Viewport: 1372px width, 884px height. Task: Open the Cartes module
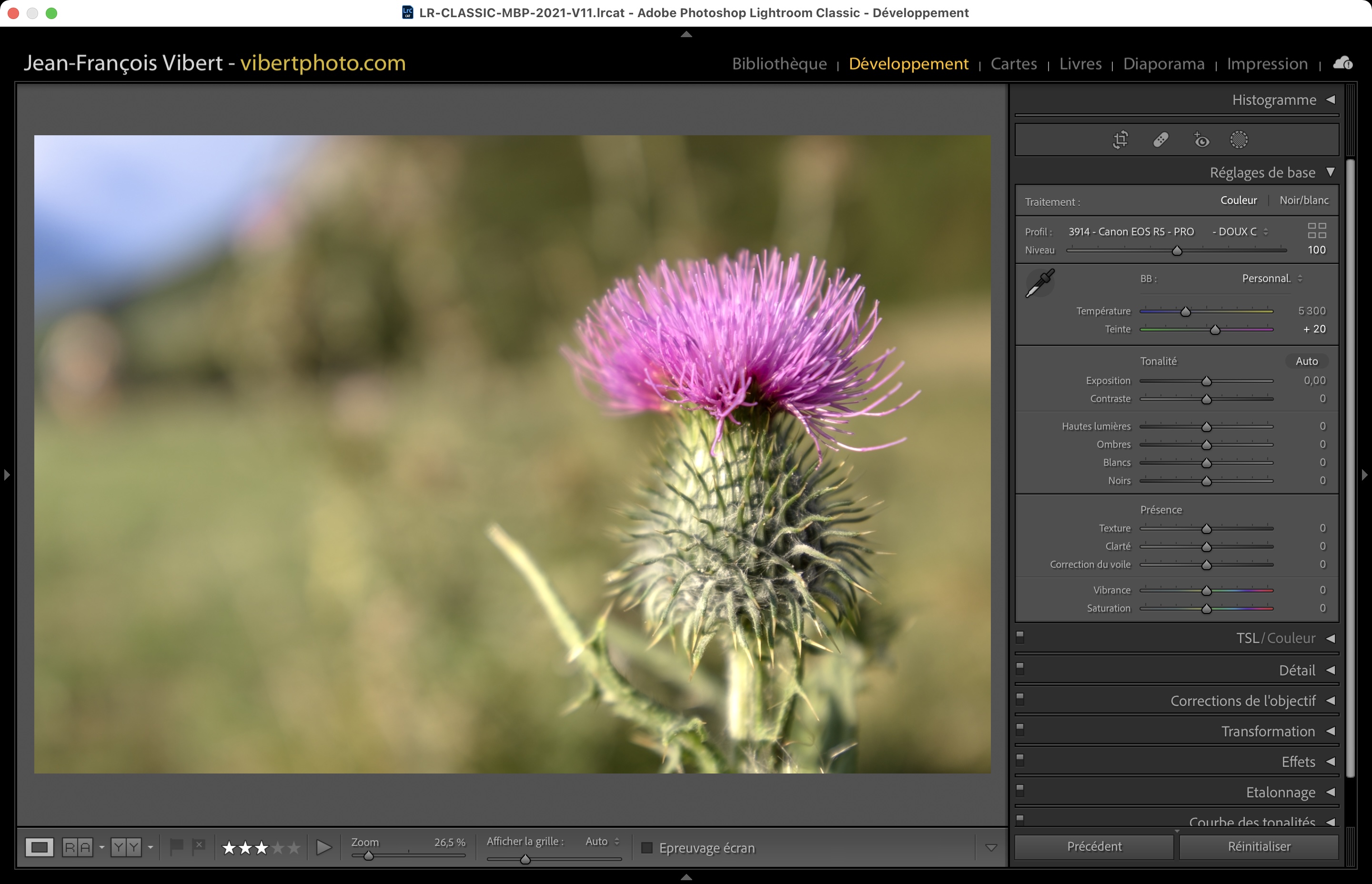1013,64
